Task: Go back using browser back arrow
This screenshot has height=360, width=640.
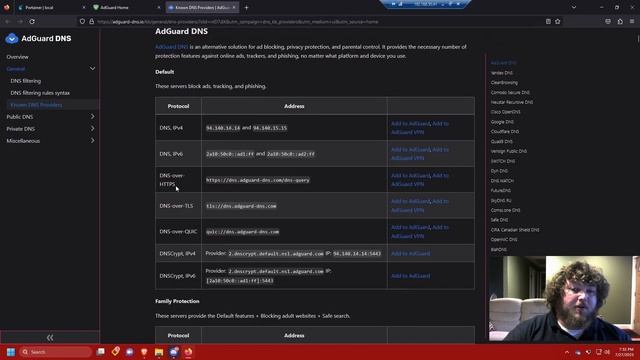Action: [7, 22]
